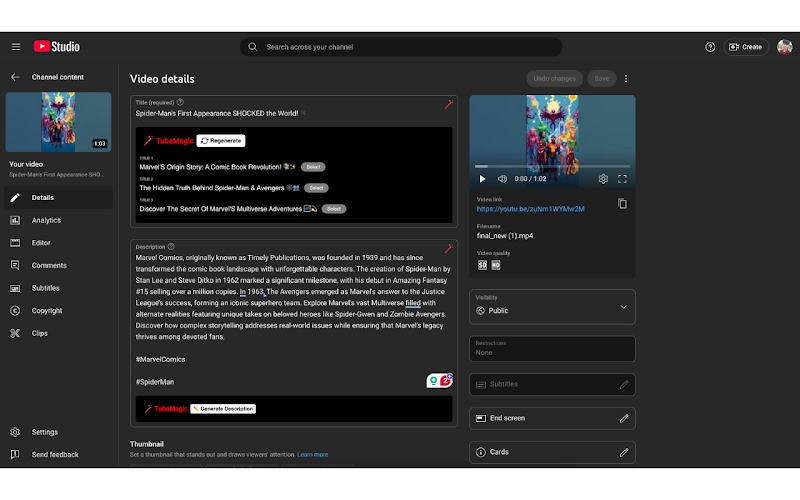The image size is (800, 500).
Task: Click the SD video quality badge
Action: (x=482, y=265)
